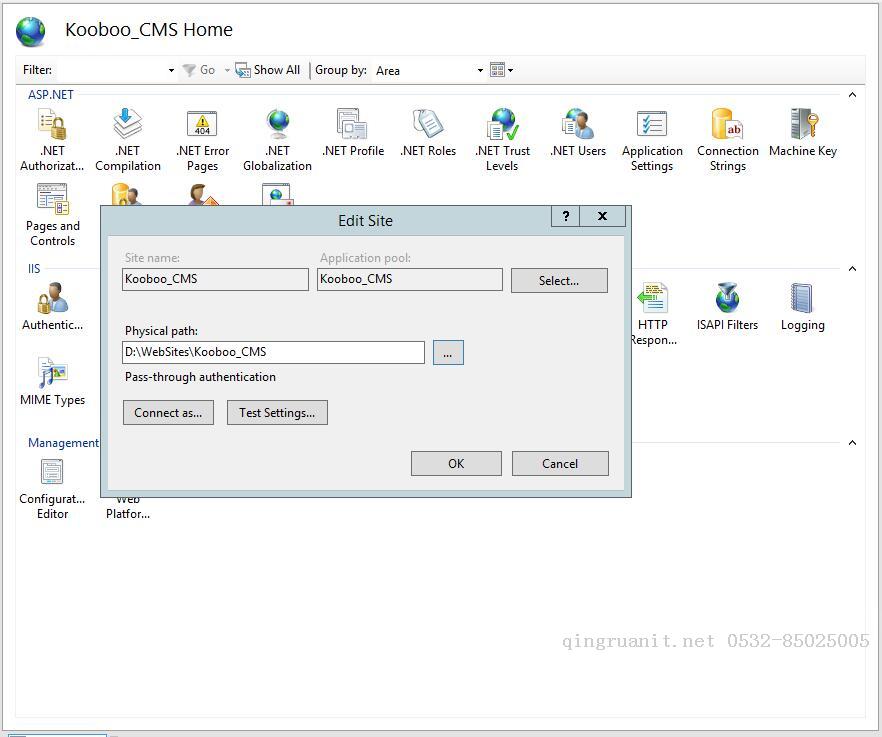This screenshot has width=882, height=737.
Task: Open the ISAPI Filters feature
Action: (727, 307)
